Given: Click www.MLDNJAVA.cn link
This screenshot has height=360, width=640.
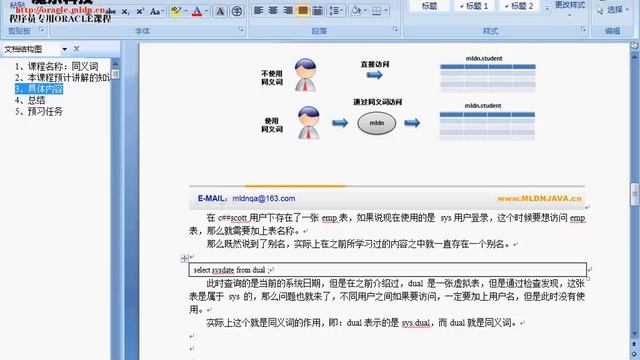Looking at the screenshot, I should coord(539,198).
